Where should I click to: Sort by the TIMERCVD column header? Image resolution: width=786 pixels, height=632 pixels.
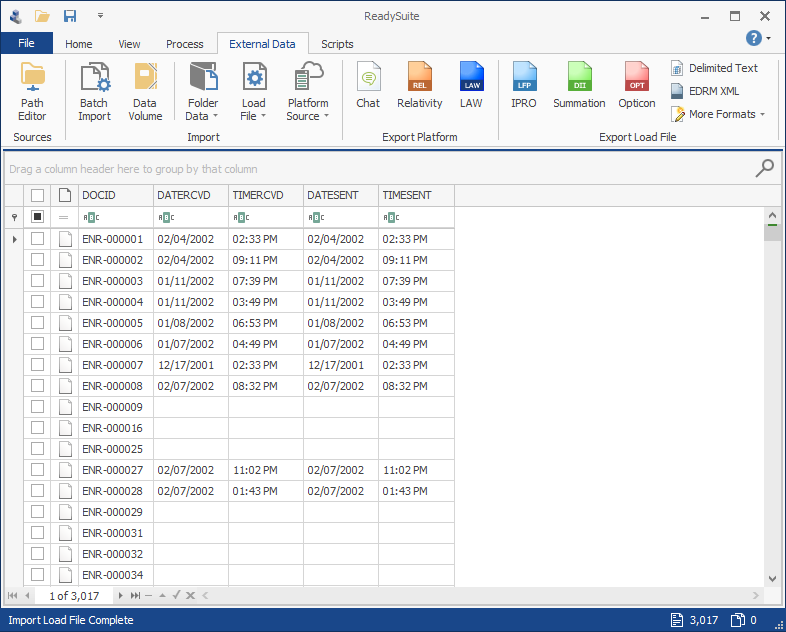pos(266,195)
